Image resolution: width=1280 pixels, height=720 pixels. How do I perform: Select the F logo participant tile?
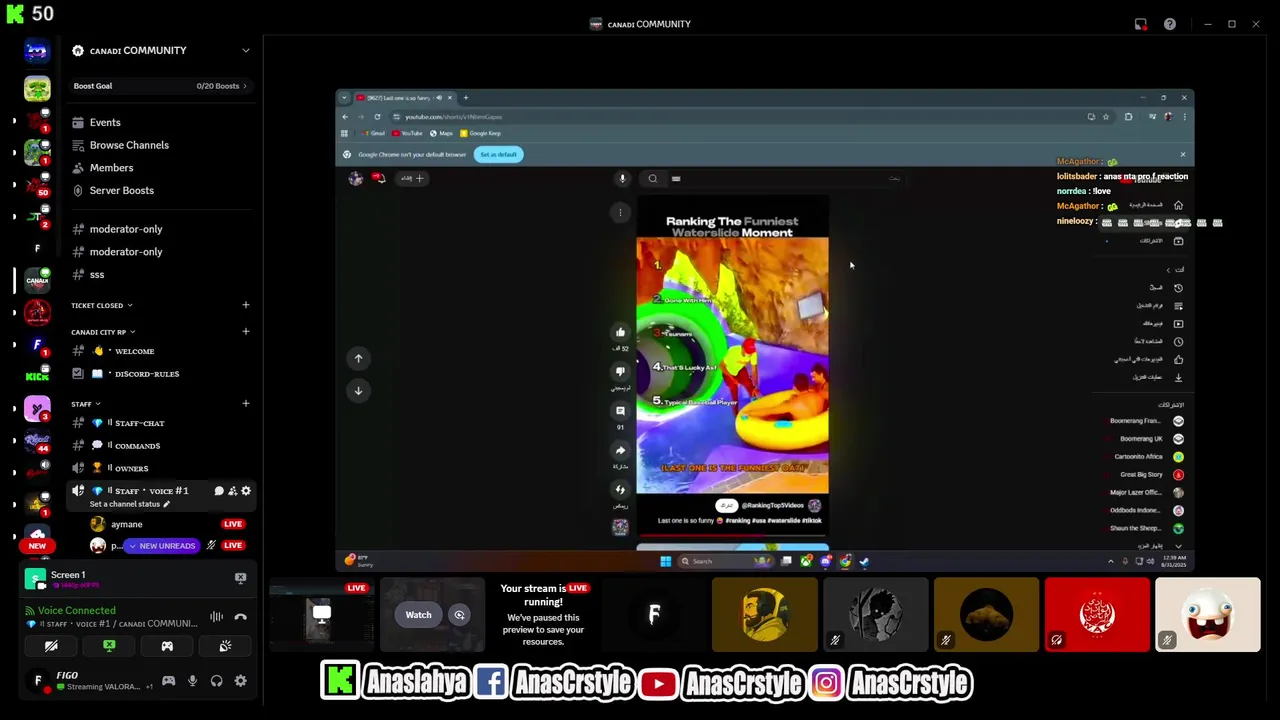[x=654, y=615]
